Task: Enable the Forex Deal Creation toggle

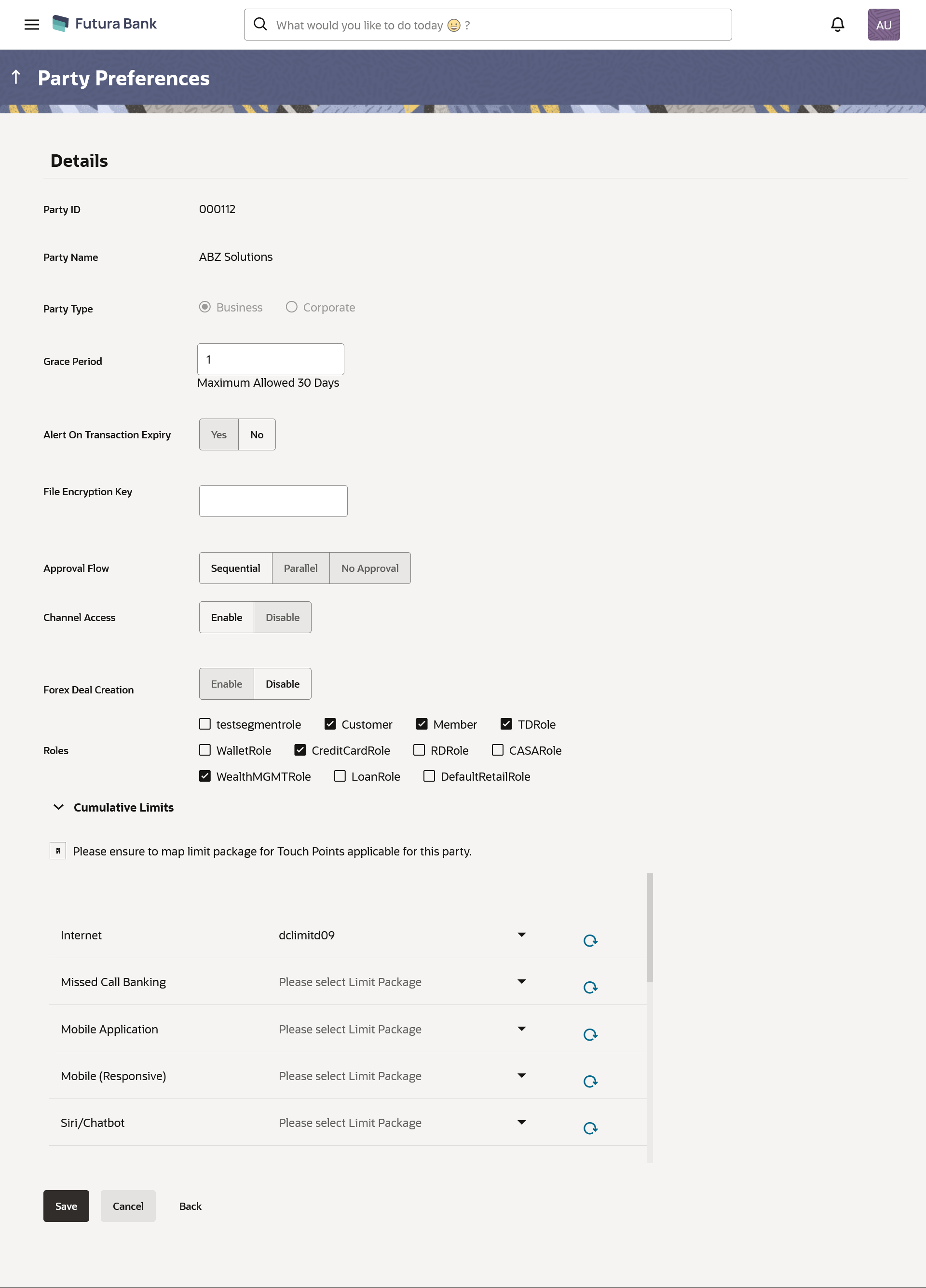Action: (x=226, y=683)
